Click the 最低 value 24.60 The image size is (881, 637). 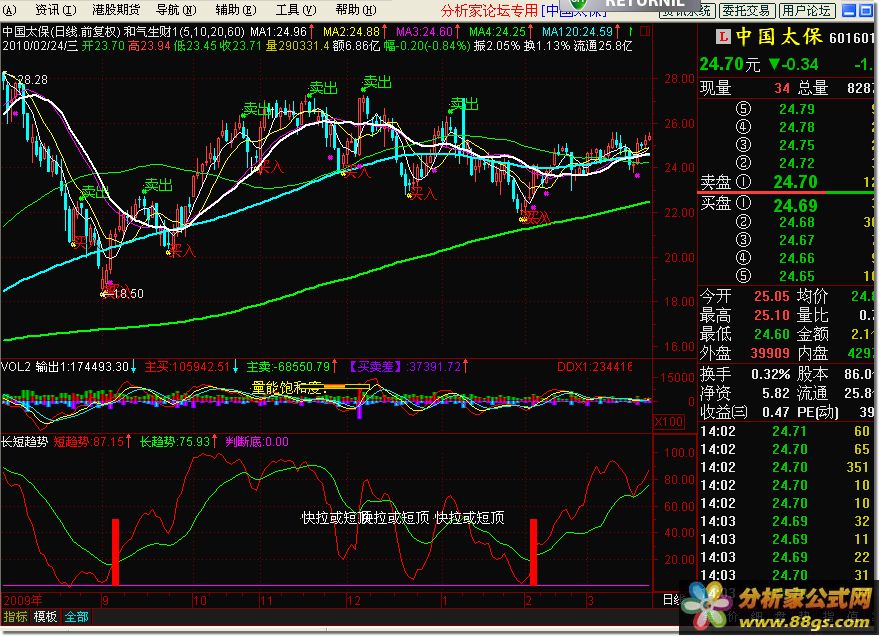tap(771, 334)
